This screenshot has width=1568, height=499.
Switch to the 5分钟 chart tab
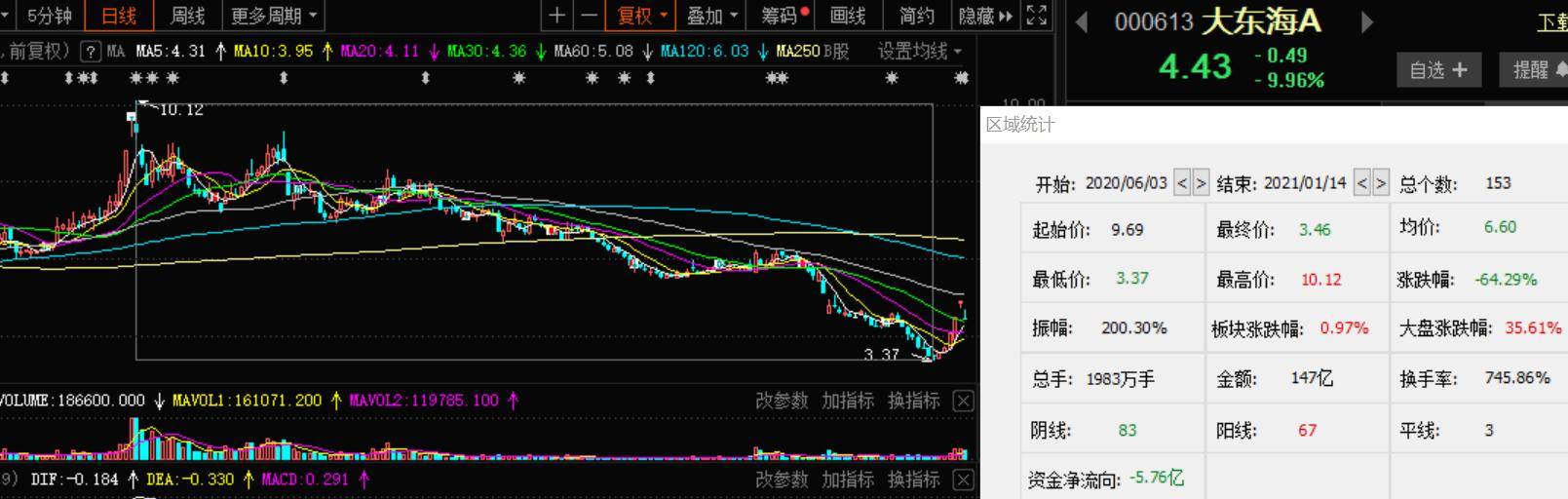point(49,16)
